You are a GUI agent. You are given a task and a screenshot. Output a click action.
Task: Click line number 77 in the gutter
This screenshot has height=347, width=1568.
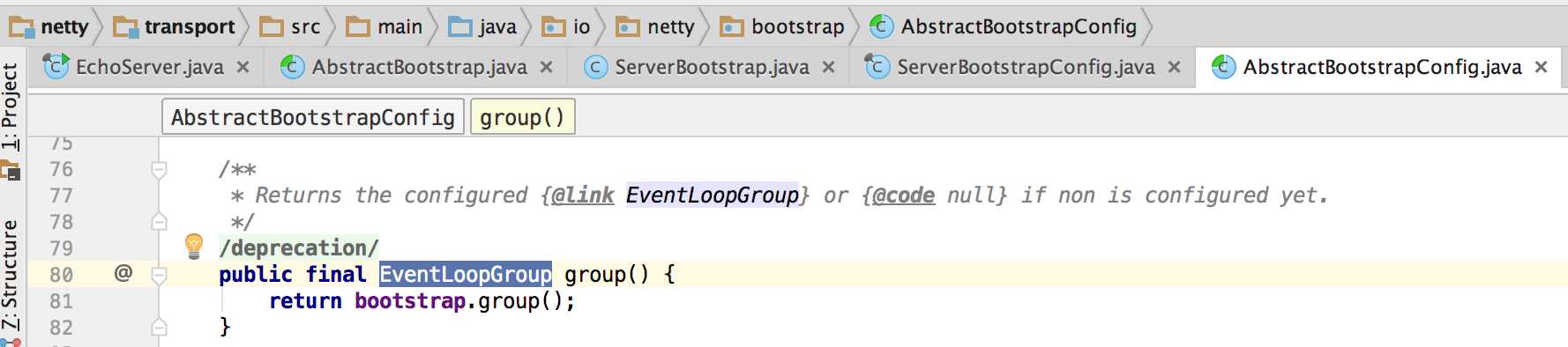(61, 196)
